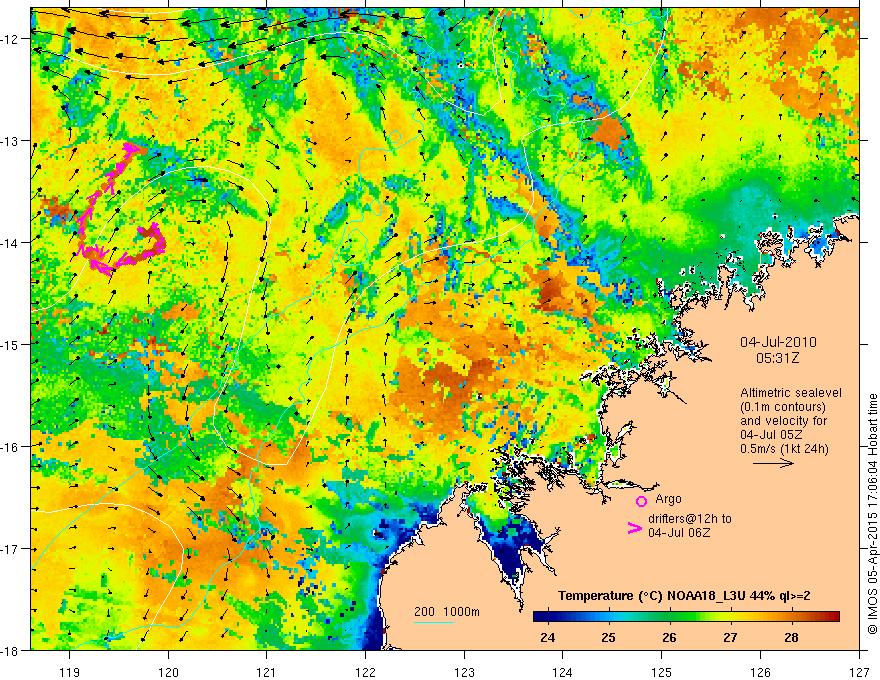The width and height of the screenshot is (880, 680).
Task: Click longitude axis label 123
Action: tap(464, 672)
